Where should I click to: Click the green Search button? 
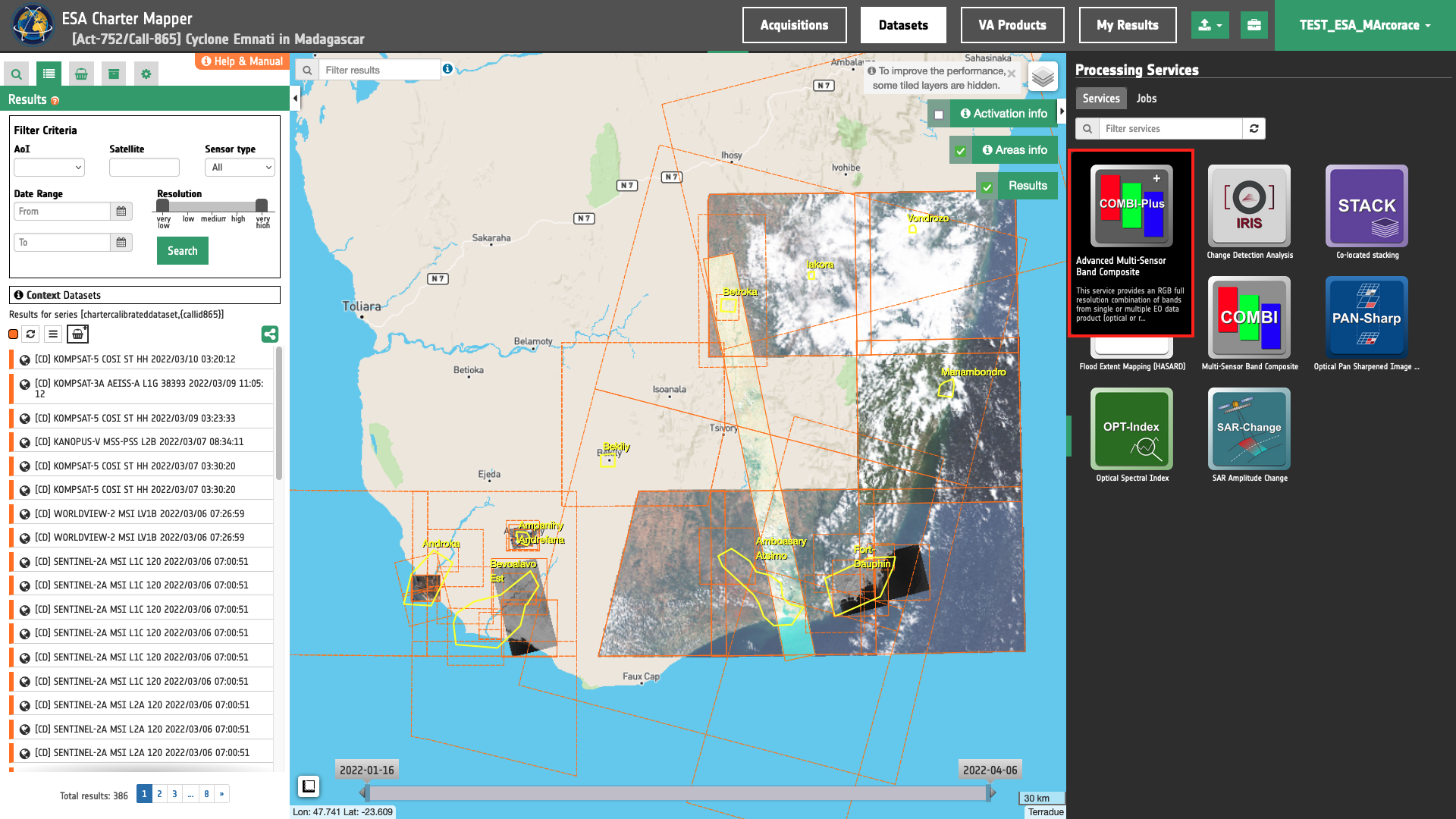(183, 251)
